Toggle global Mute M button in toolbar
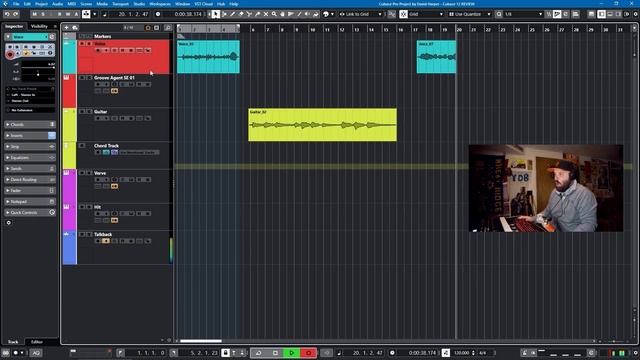640x360 pixels. (35, 14)
